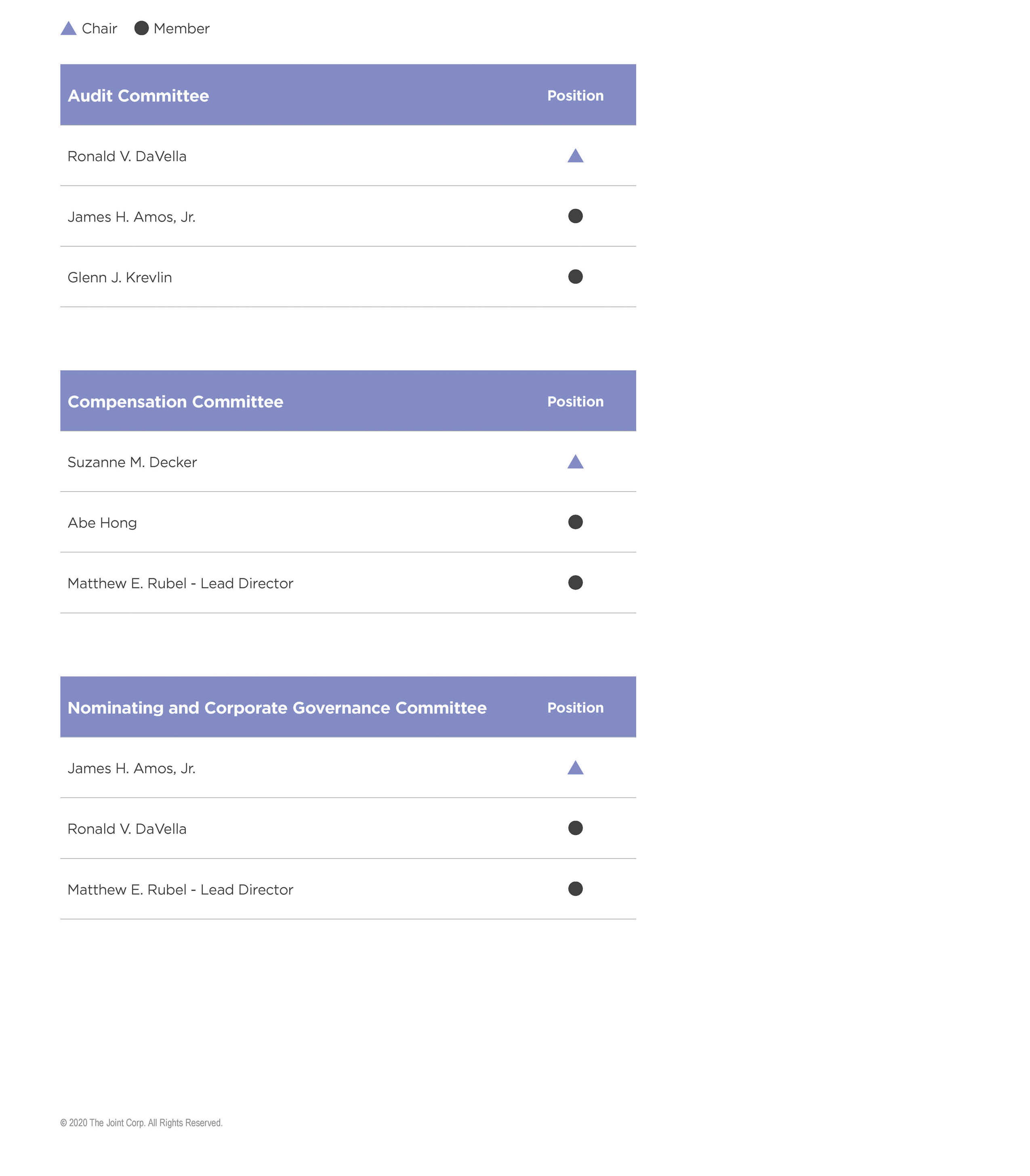The height and width of the screenshot is (1176, 1030).
Task: Click Ronald V. DaVella's Nominating Committee member circle
Action: point(575,828)
